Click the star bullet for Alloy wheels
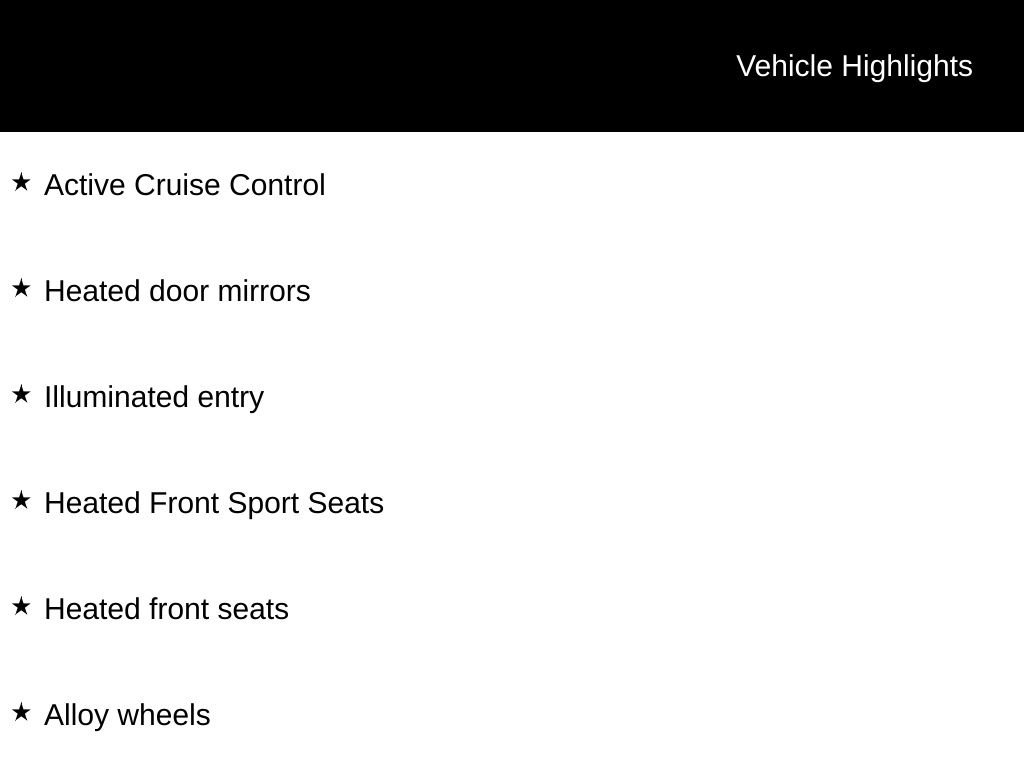The height and width of the screenshot is (768, 1024). [x=21, y=713]
